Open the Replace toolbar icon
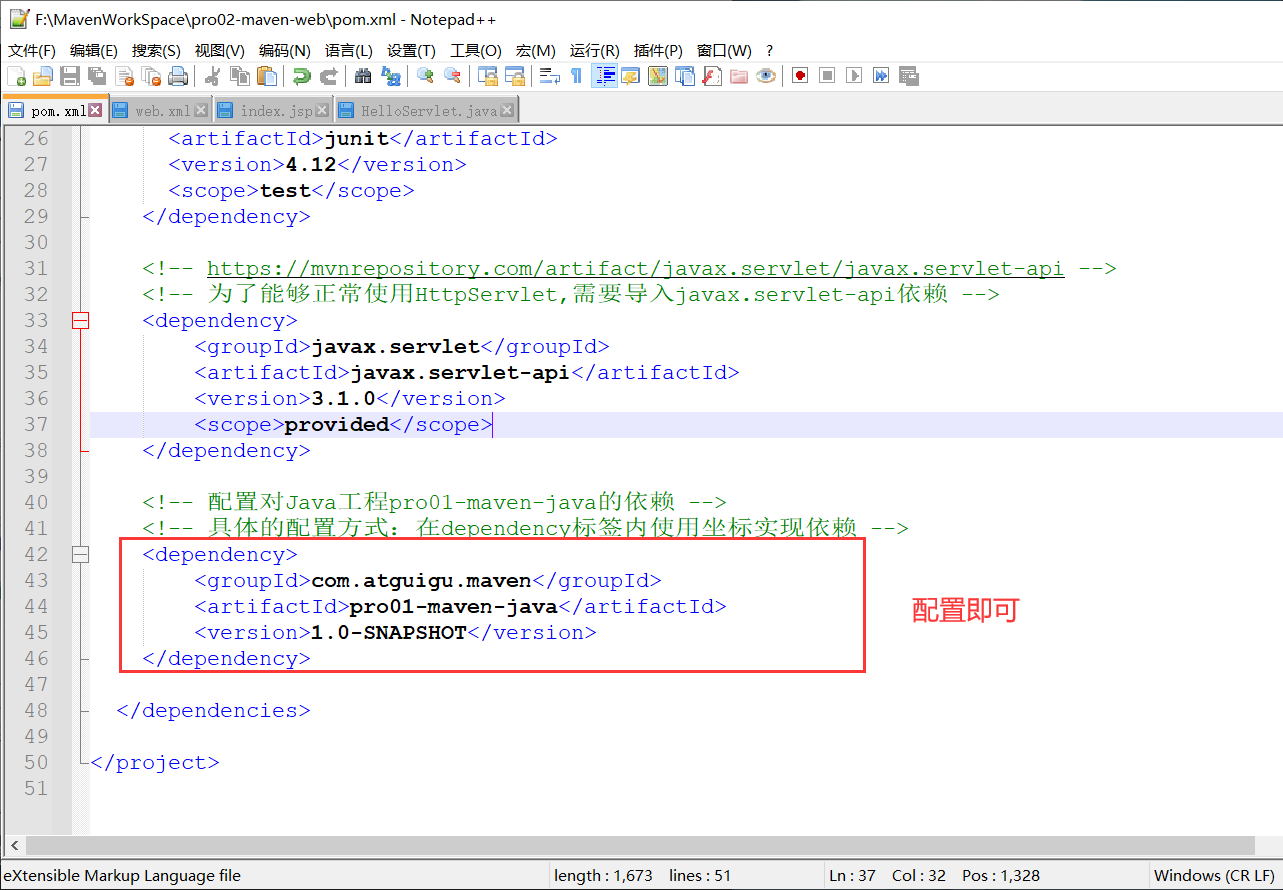 [391, 76]
